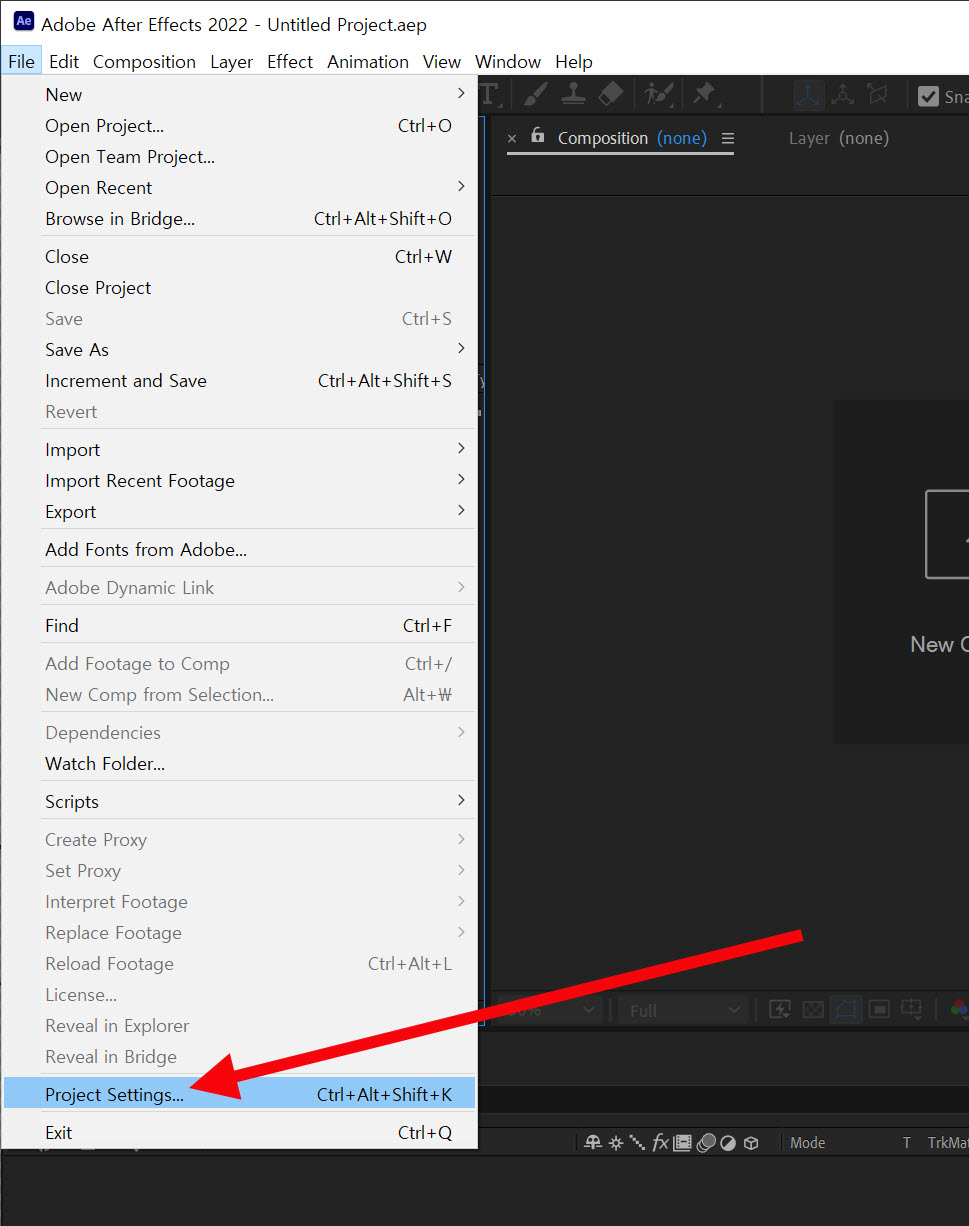Select the Clone Stamp tool

tap(573, 94)
